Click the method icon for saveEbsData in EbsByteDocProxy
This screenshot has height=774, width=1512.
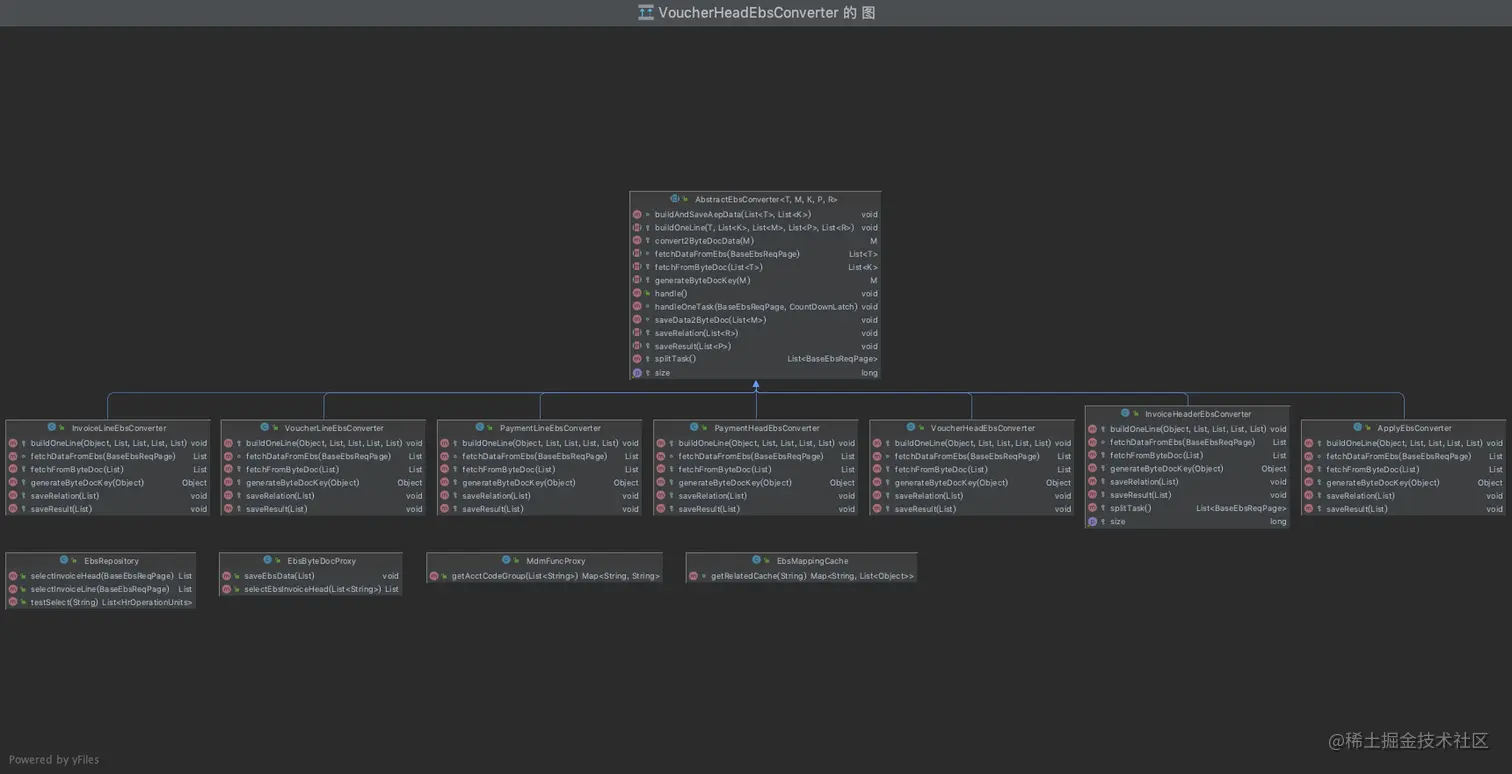(x=227, y=576)
